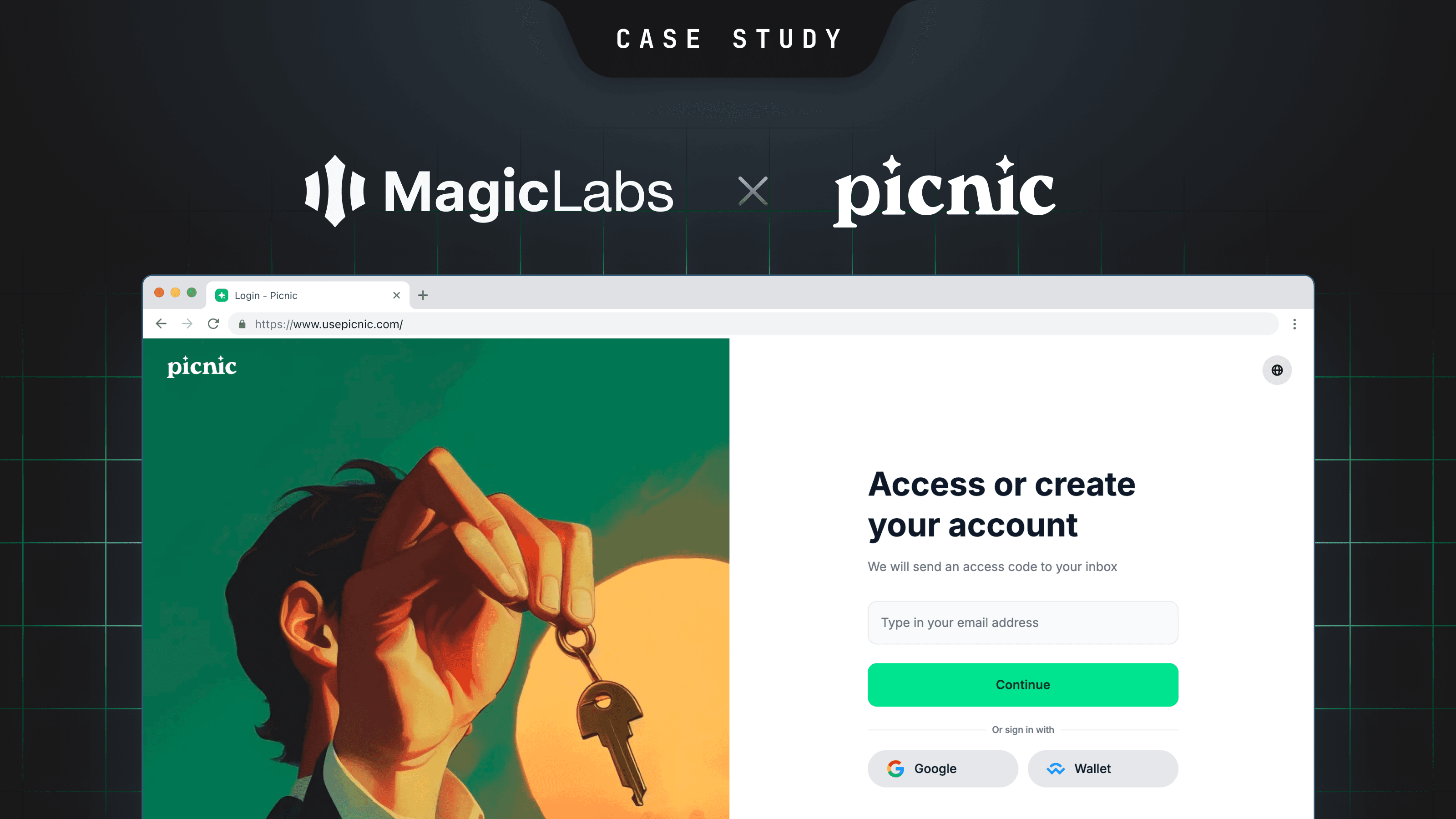Screen dimensions: 1456x819
Task: Reload the page with refresh icon
Action: [213, 324]
